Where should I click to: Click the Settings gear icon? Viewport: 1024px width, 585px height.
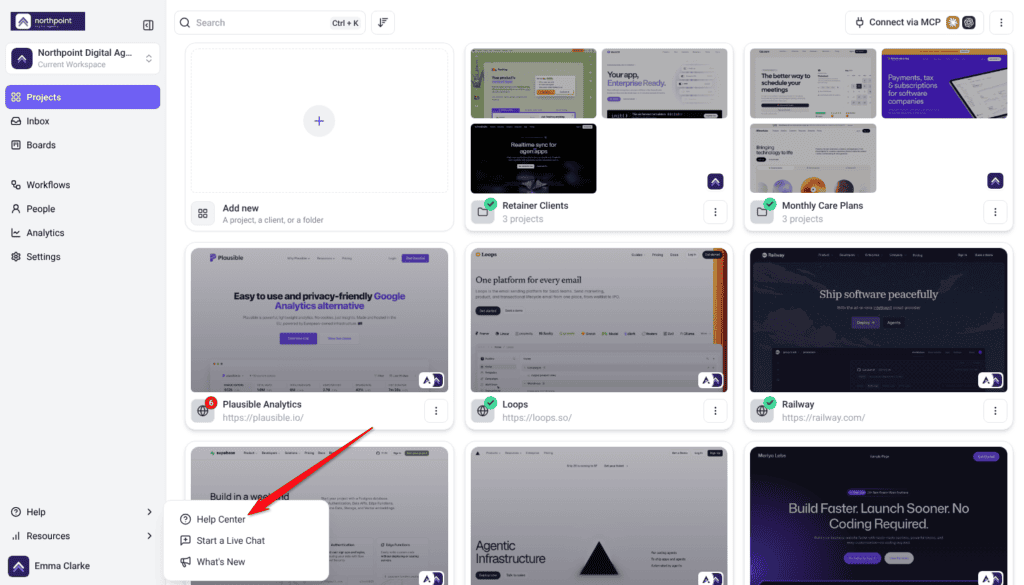16,257
